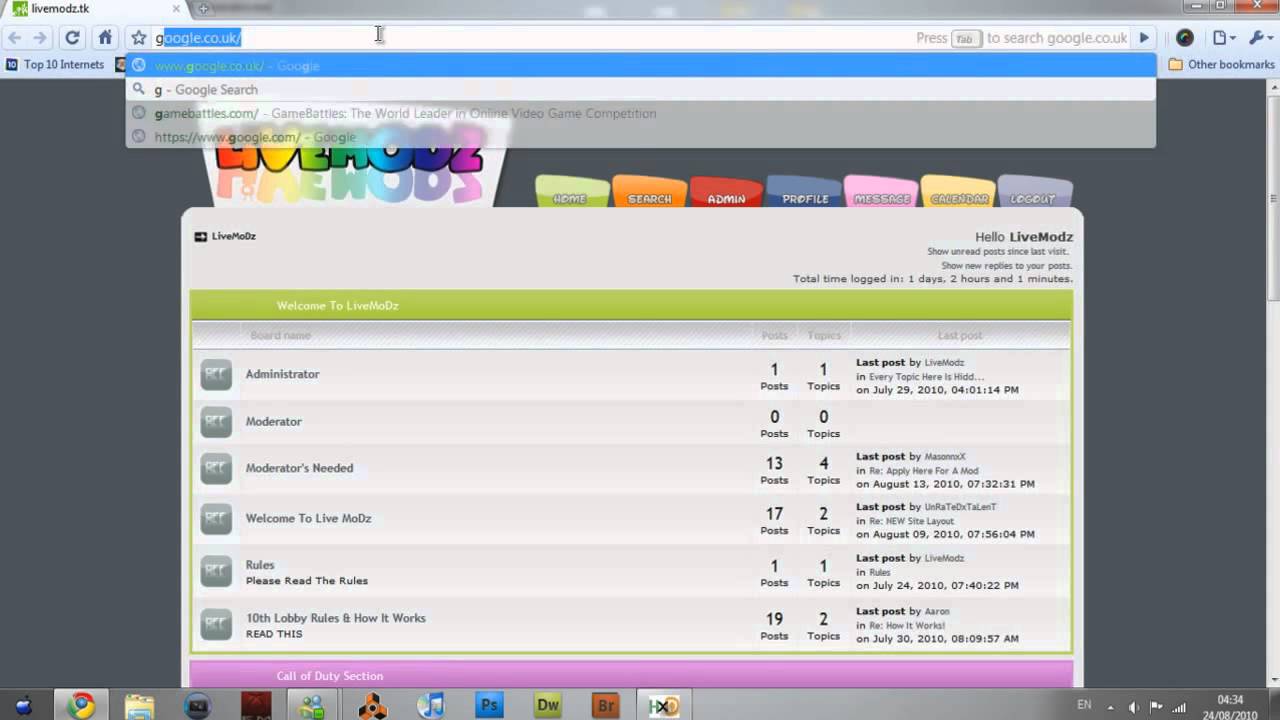Screen dimensions: 1280x720
Task: Show new replies to your posts
Action: tap(1006, 266)
